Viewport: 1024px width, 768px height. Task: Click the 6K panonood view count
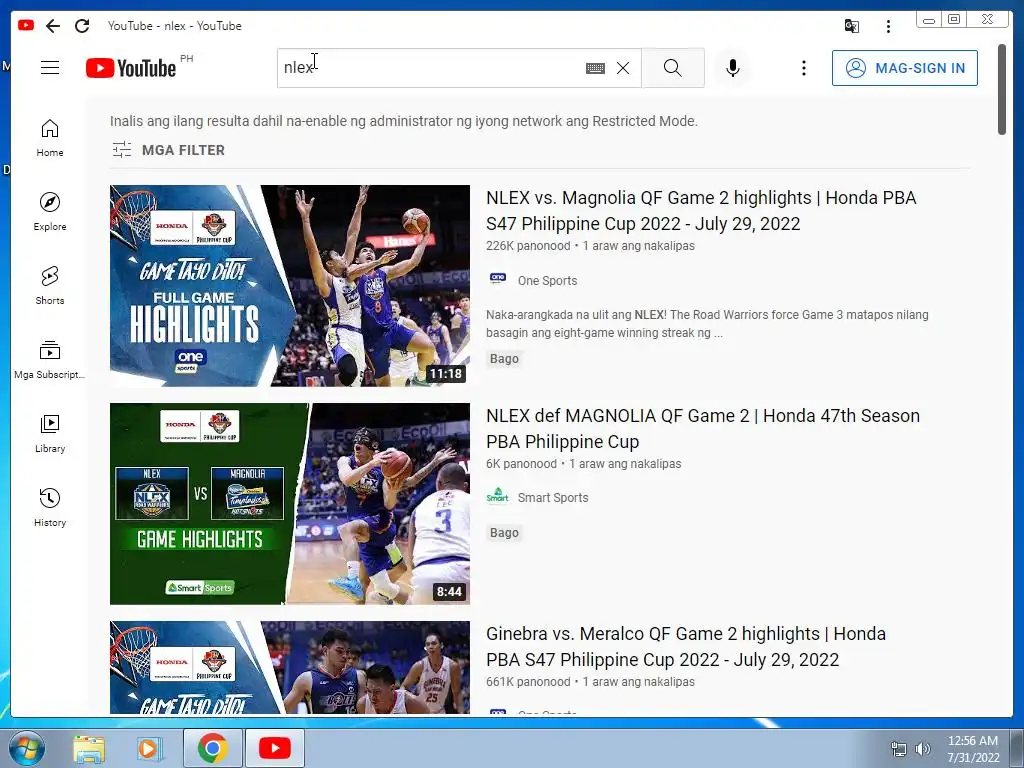click(x=521, y=464)
